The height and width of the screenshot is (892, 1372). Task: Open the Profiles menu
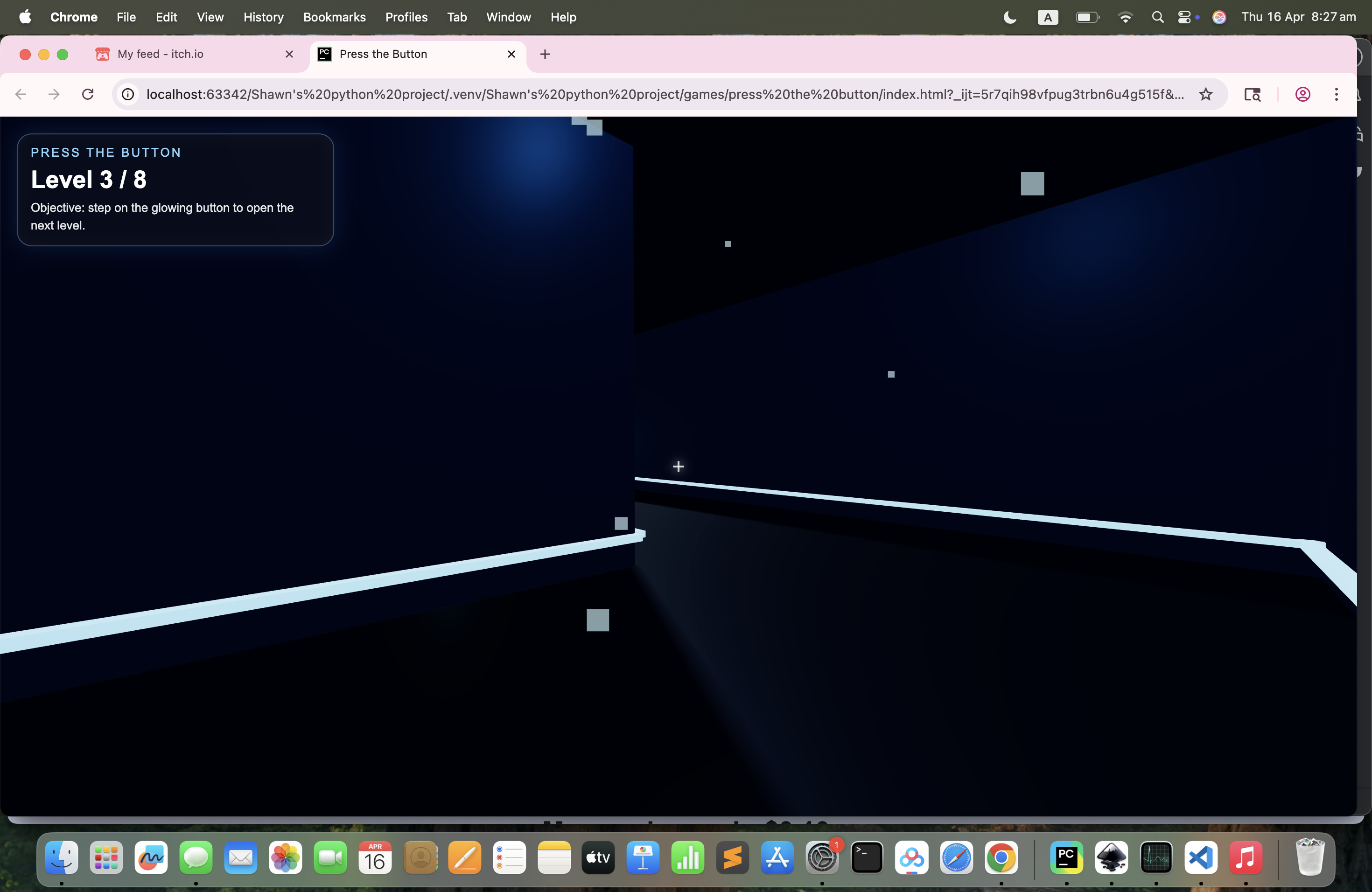coord(406,17)
